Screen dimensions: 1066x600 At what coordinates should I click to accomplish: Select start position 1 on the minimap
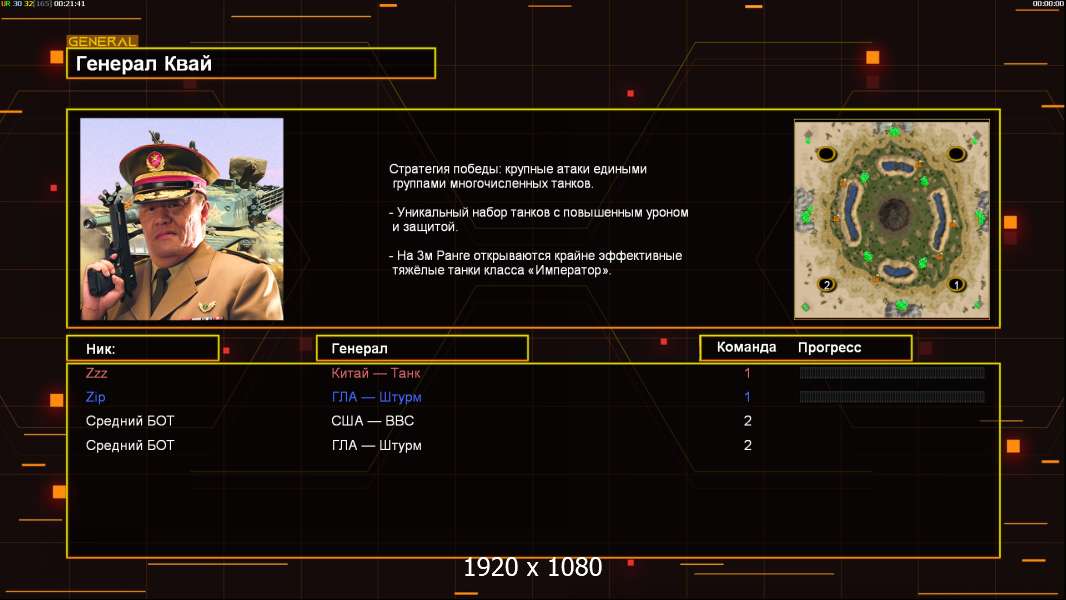(x=956, y=285)
